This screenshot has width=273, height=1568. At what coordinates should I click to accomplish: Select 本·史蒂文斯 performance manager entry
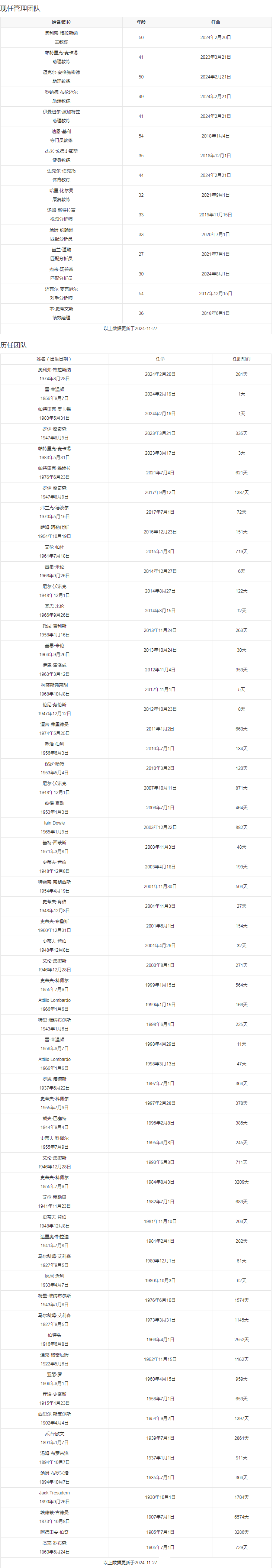61,309
